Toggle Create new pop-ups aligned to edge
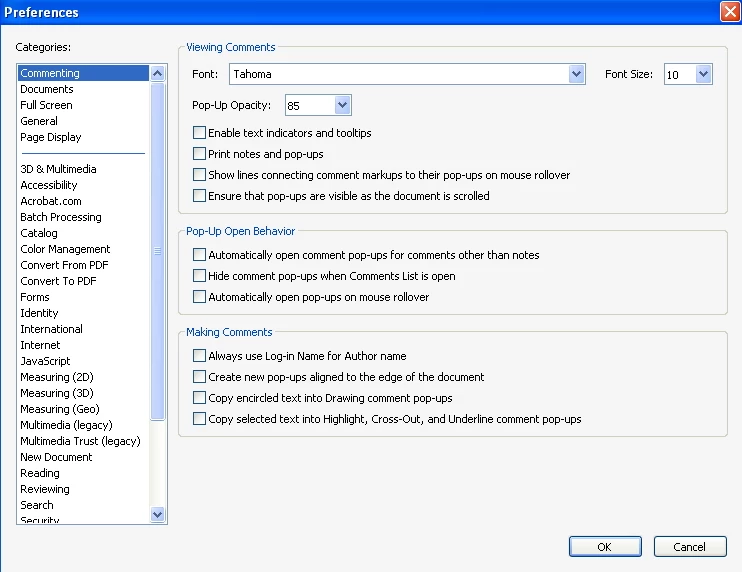742x572 pixels. [x=199, y=377]
